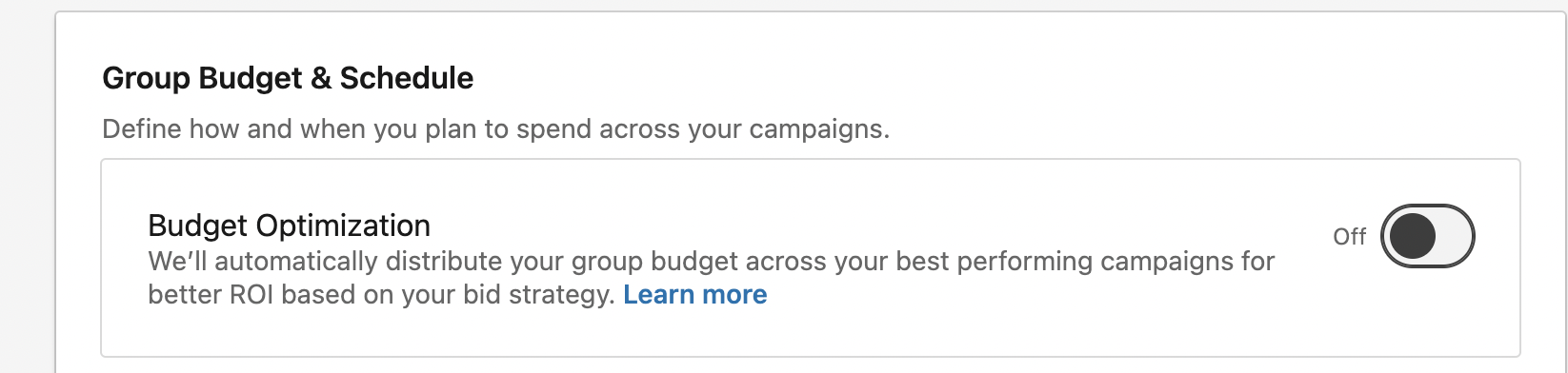Viewport: 1568px width, 373px height.
Task: Click the ampersand in the section heading
Action: coord(321,78)
